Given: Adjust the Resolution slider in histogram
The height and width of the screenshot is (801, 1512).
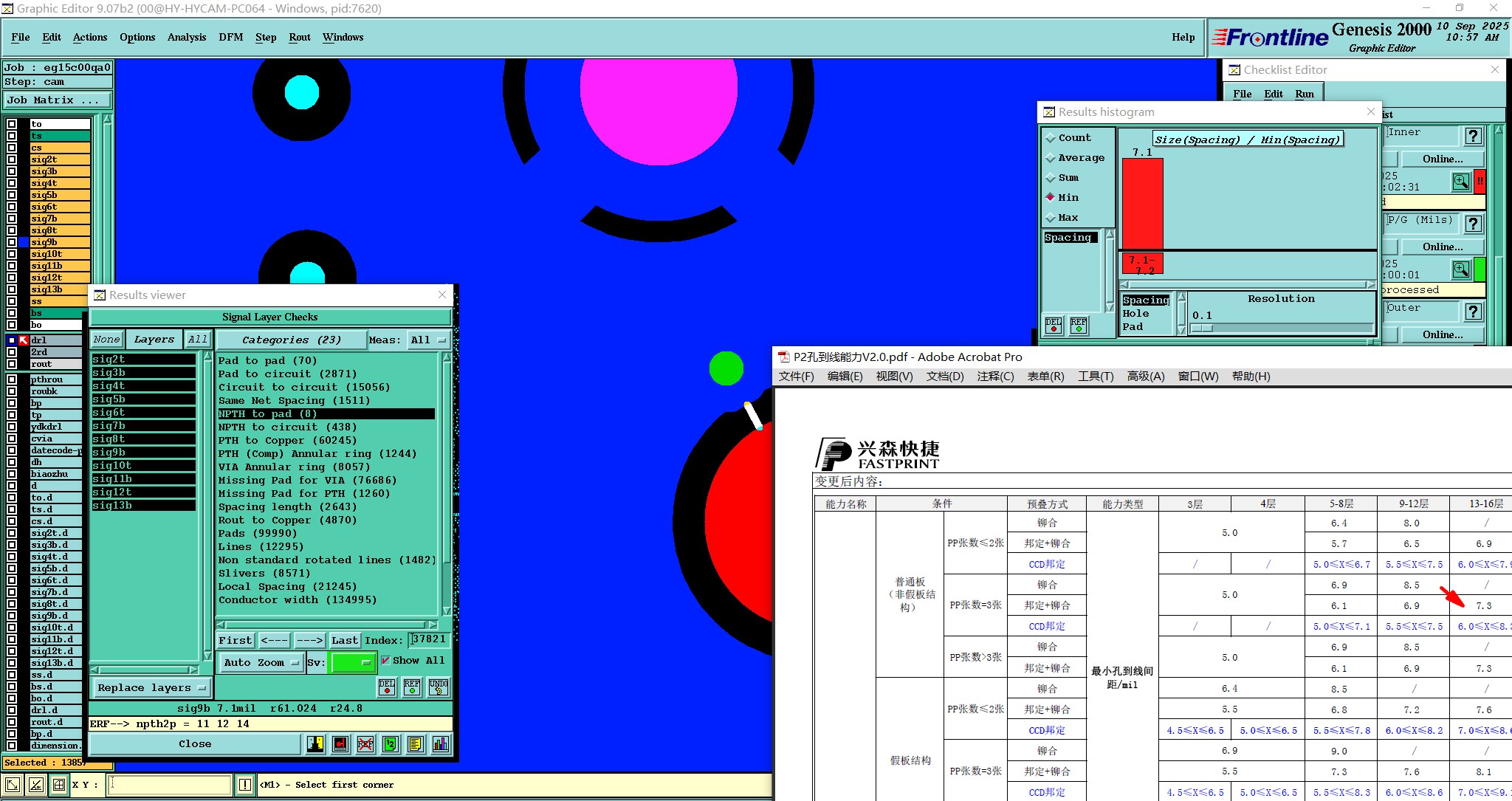Looking at the screenshot, I should coord(1202,329).
